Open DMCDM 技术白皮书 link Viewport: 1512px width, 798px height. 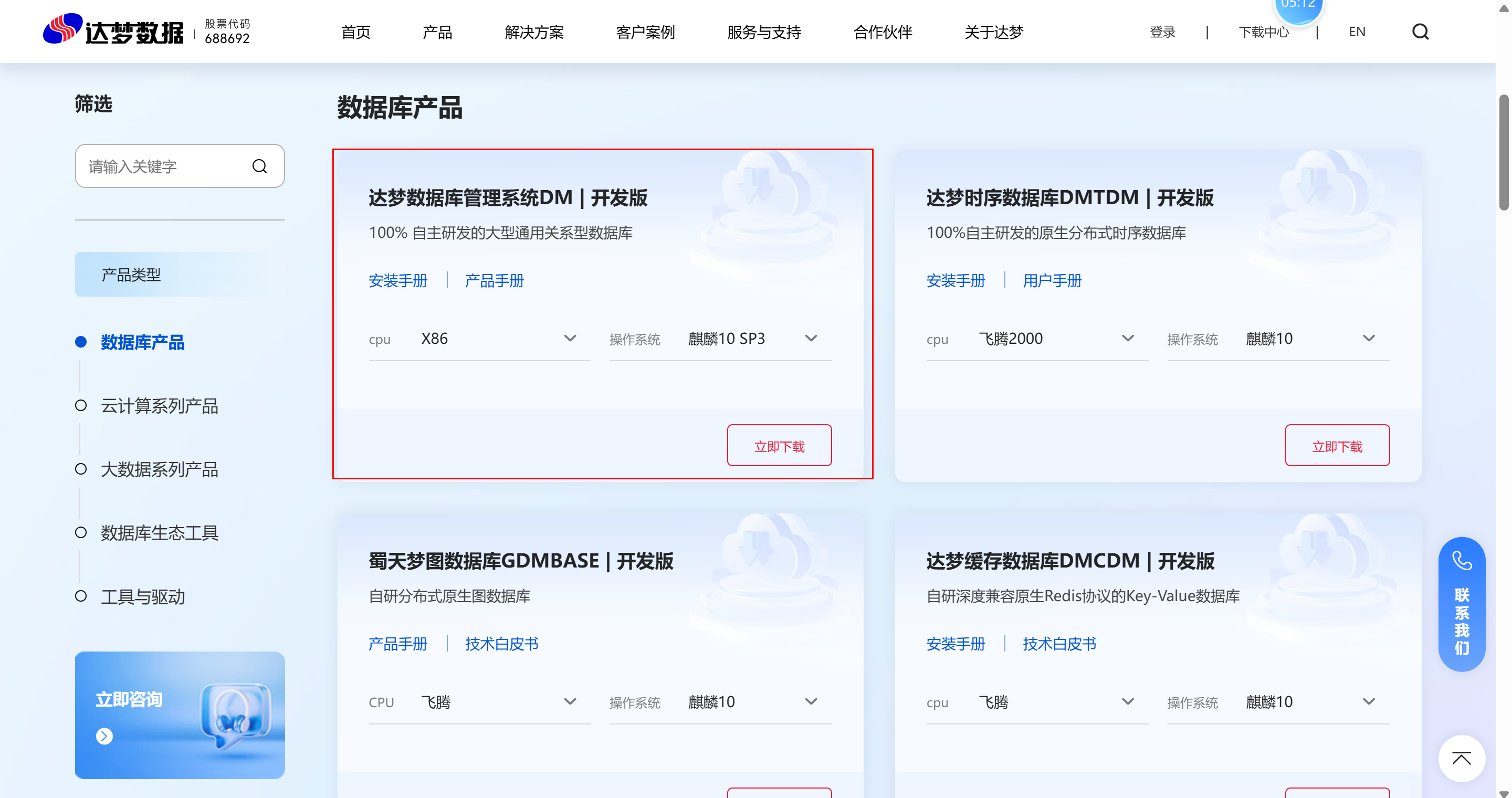[x=1059, y=644]
